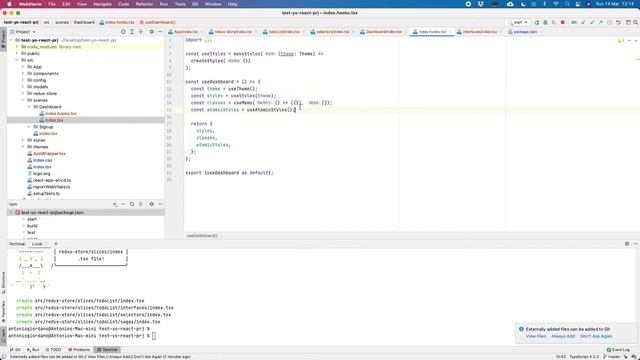Screen dimensions: 640x360
Task: Open the Git tool window button
Action: [x=15, y=350]
